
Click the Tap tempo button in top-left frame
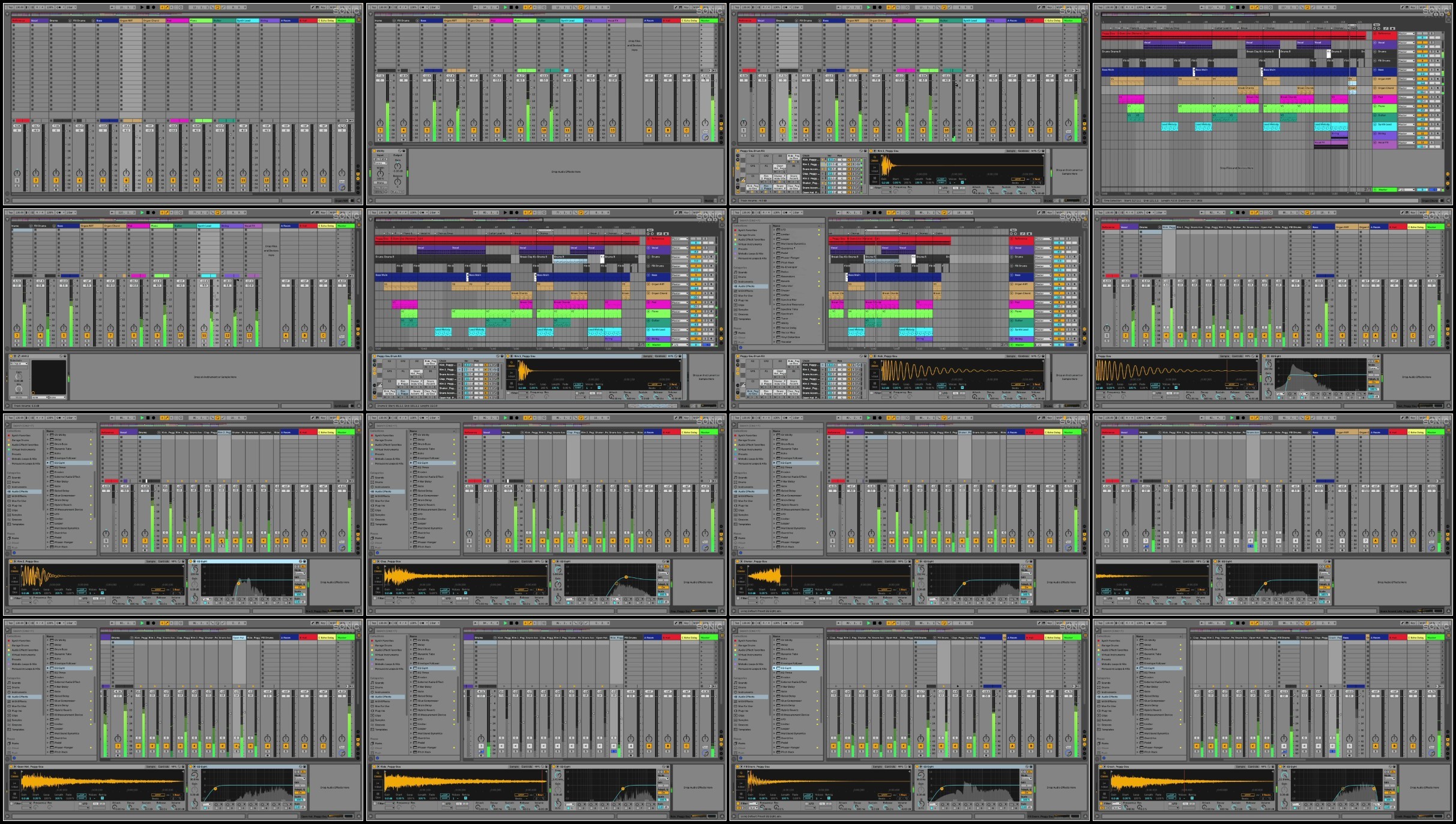(x=10, y=7)
